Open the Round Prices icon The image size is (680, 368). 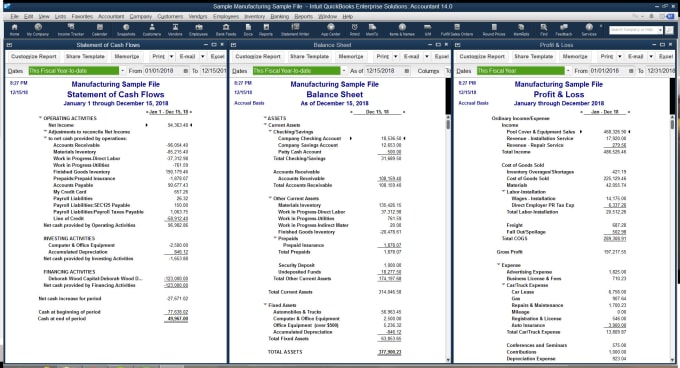point(494,29)
